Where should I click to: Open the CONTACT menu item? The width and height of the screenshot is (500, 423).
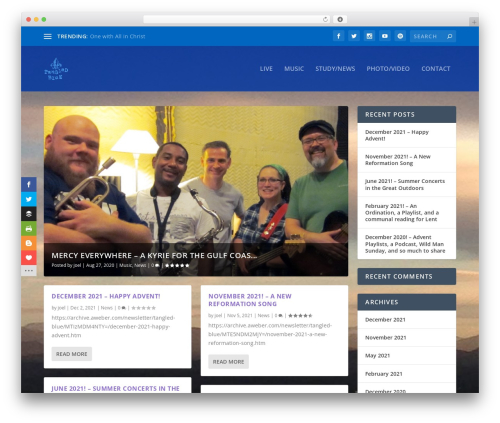tap(436, 69)
